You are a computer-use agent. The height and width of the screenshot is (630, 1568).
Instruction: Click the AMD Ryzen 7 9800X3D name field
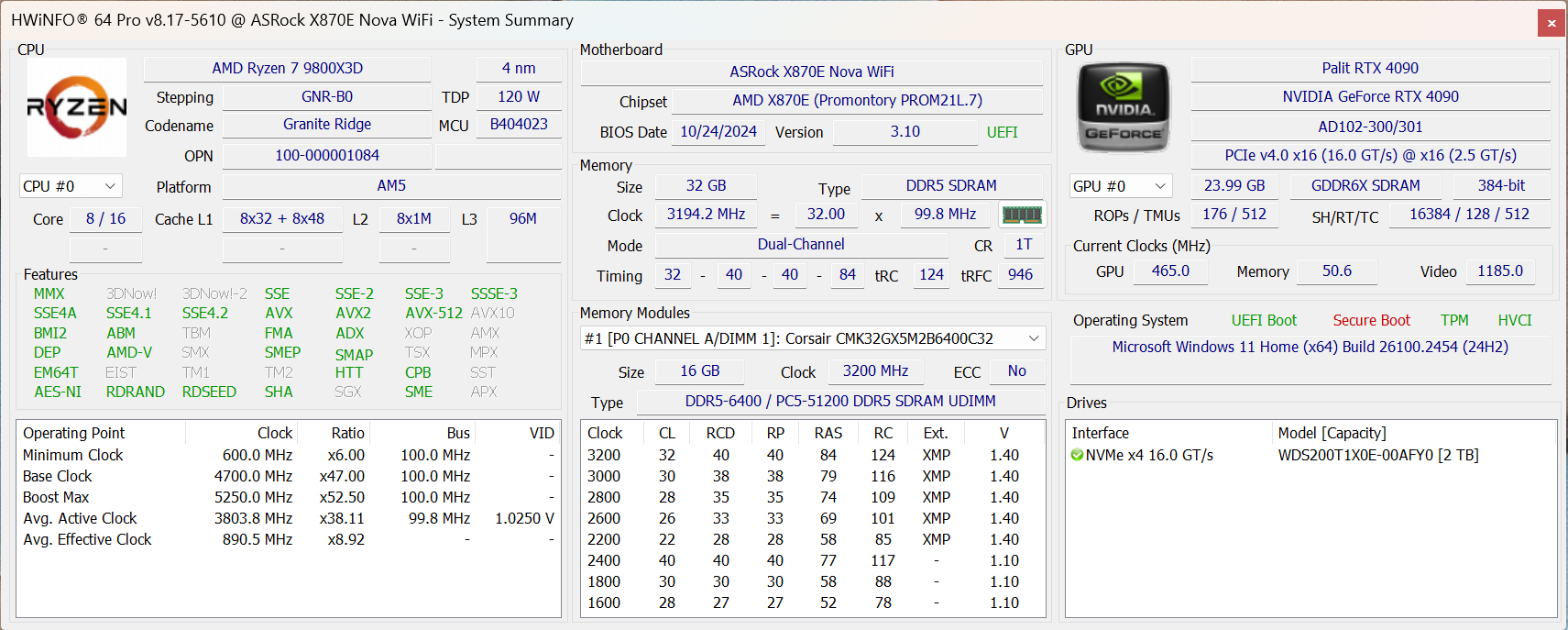point(288,68)
